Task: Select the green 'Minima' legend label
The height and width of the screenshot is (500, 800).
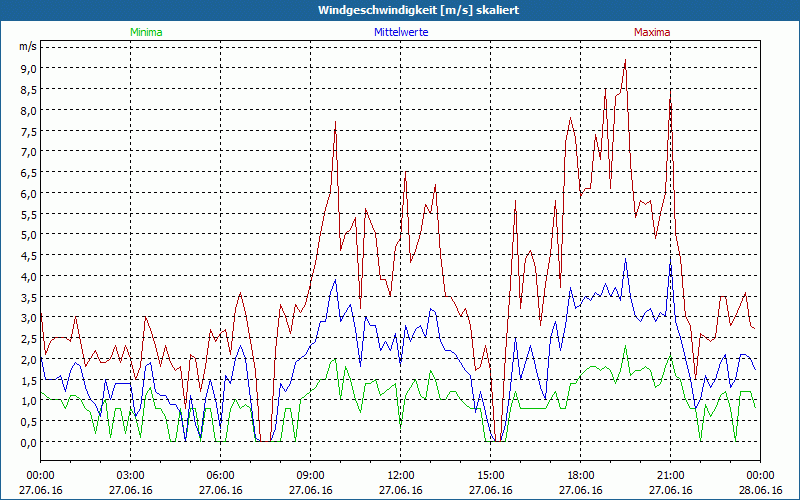Action: [x=146, y=32]
